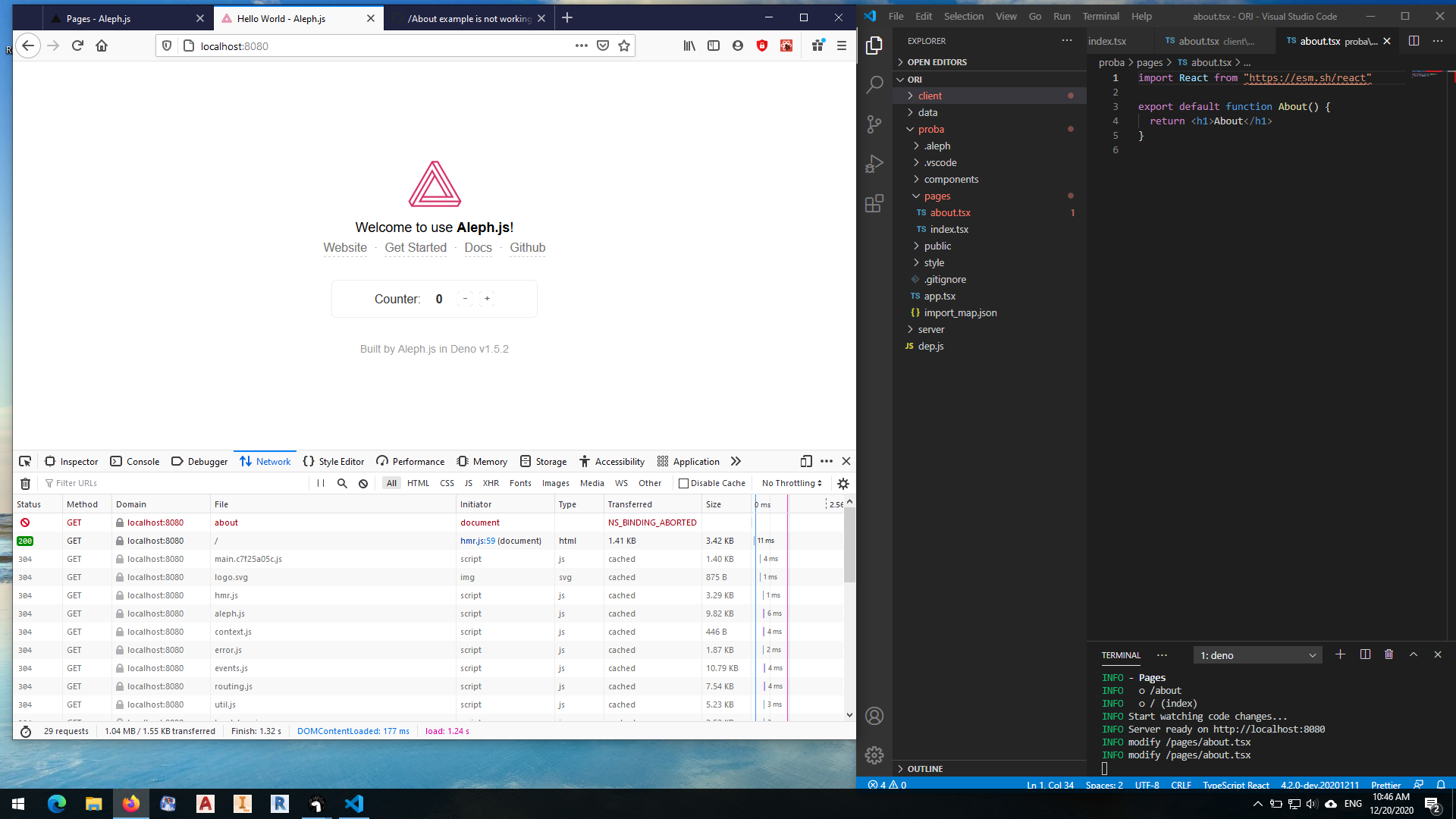Enable the Disable Cache checkbox
This screenshot has height=819, width=1456.
685,483
